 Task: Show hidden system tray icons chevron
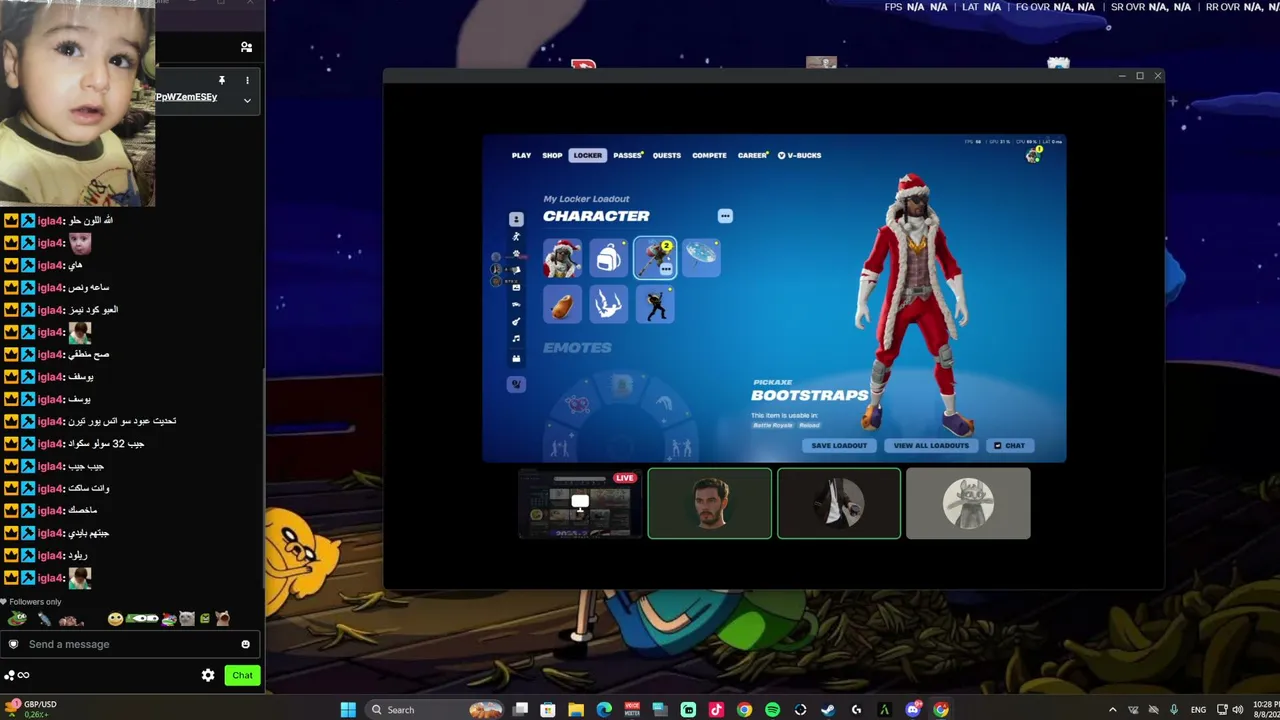tap(1112, 710)
